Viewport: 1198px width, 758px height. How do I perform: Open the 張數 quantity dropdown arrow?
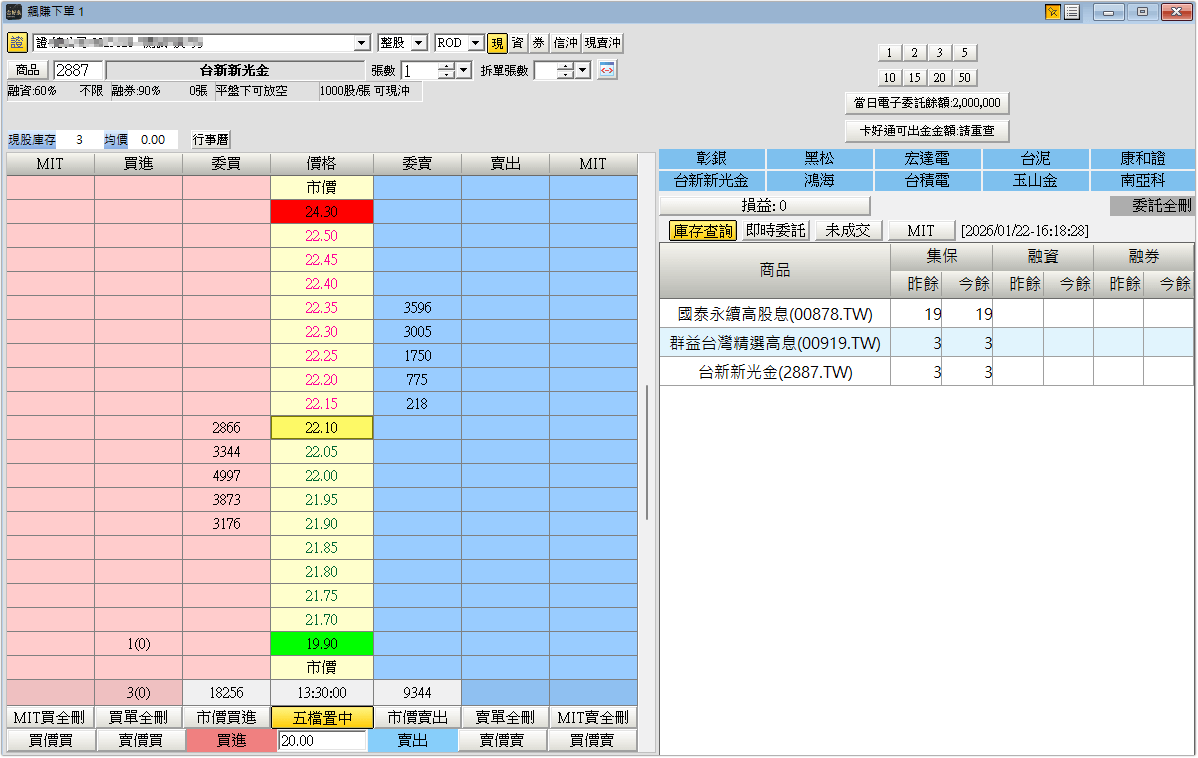tap(464, 71)
